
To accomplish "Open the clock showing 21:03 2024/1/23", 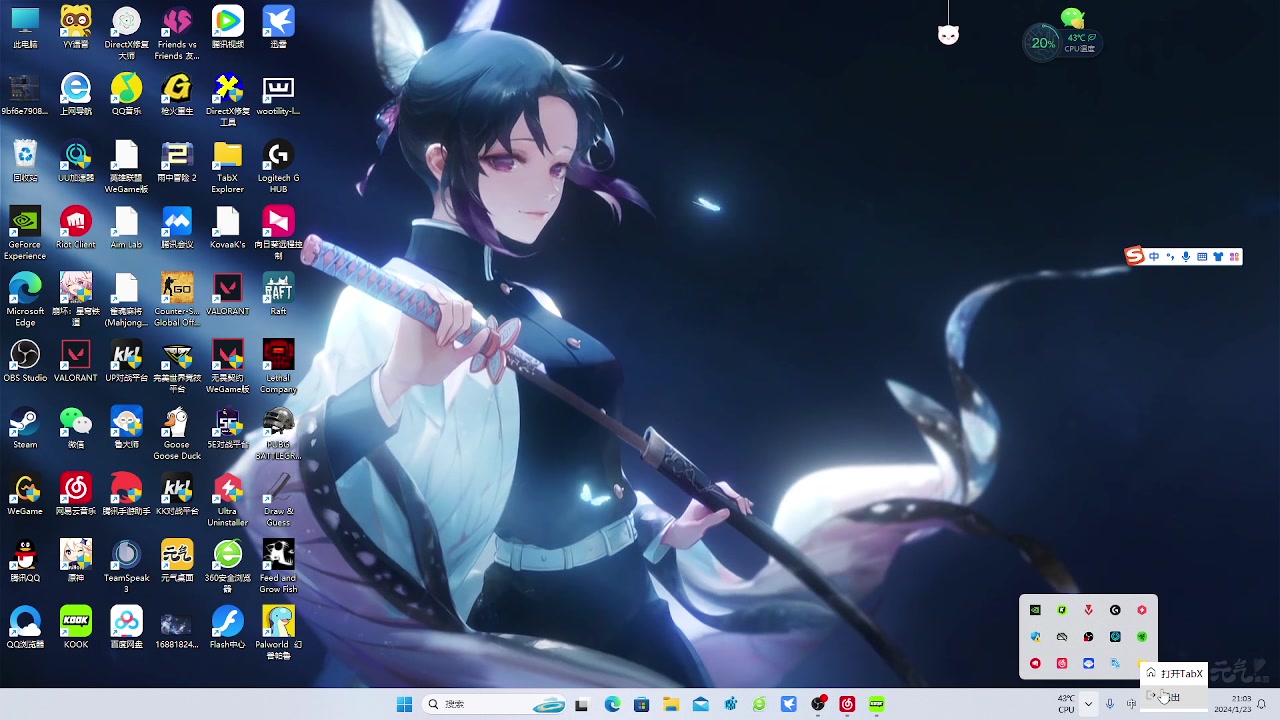I will pyautogui.click(x=1233, y=704).
